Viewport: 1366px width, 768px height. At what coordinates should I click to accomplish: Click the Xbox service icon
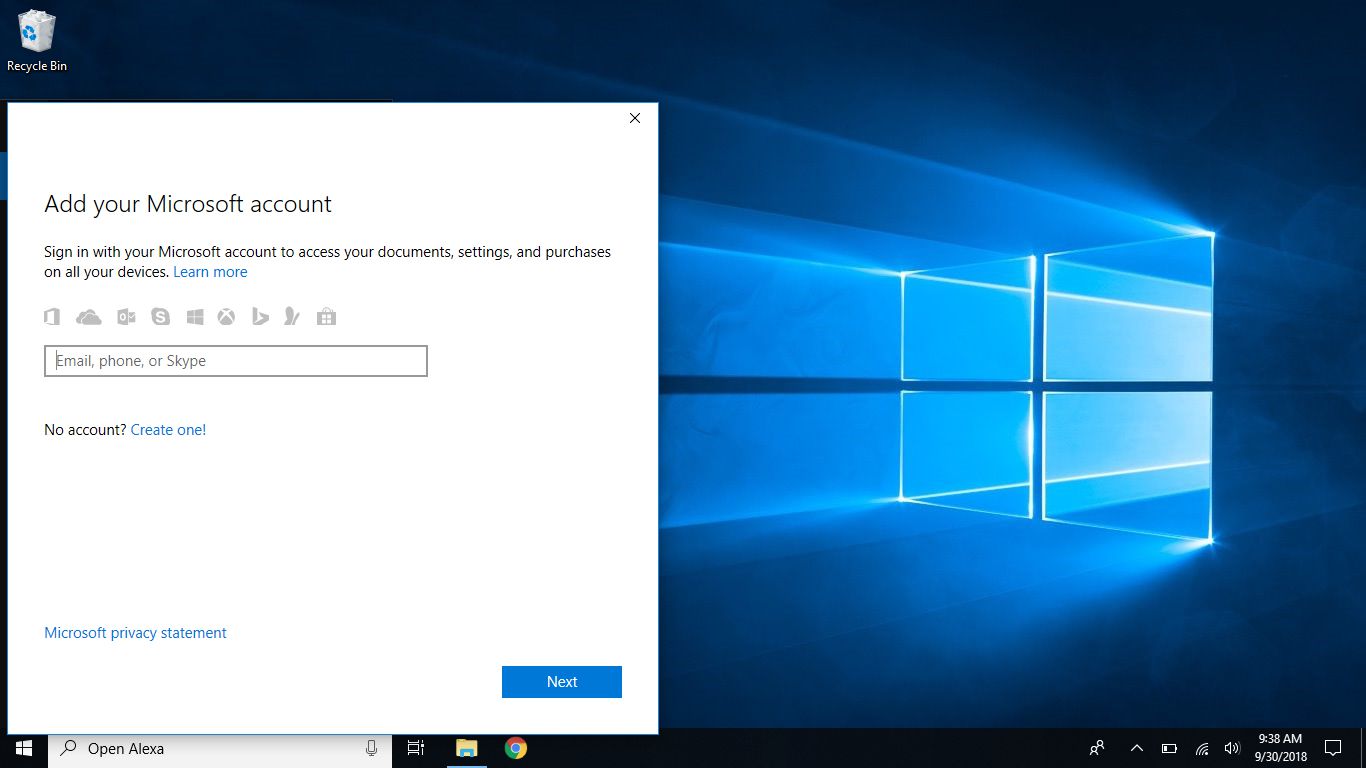pos(227,317)
